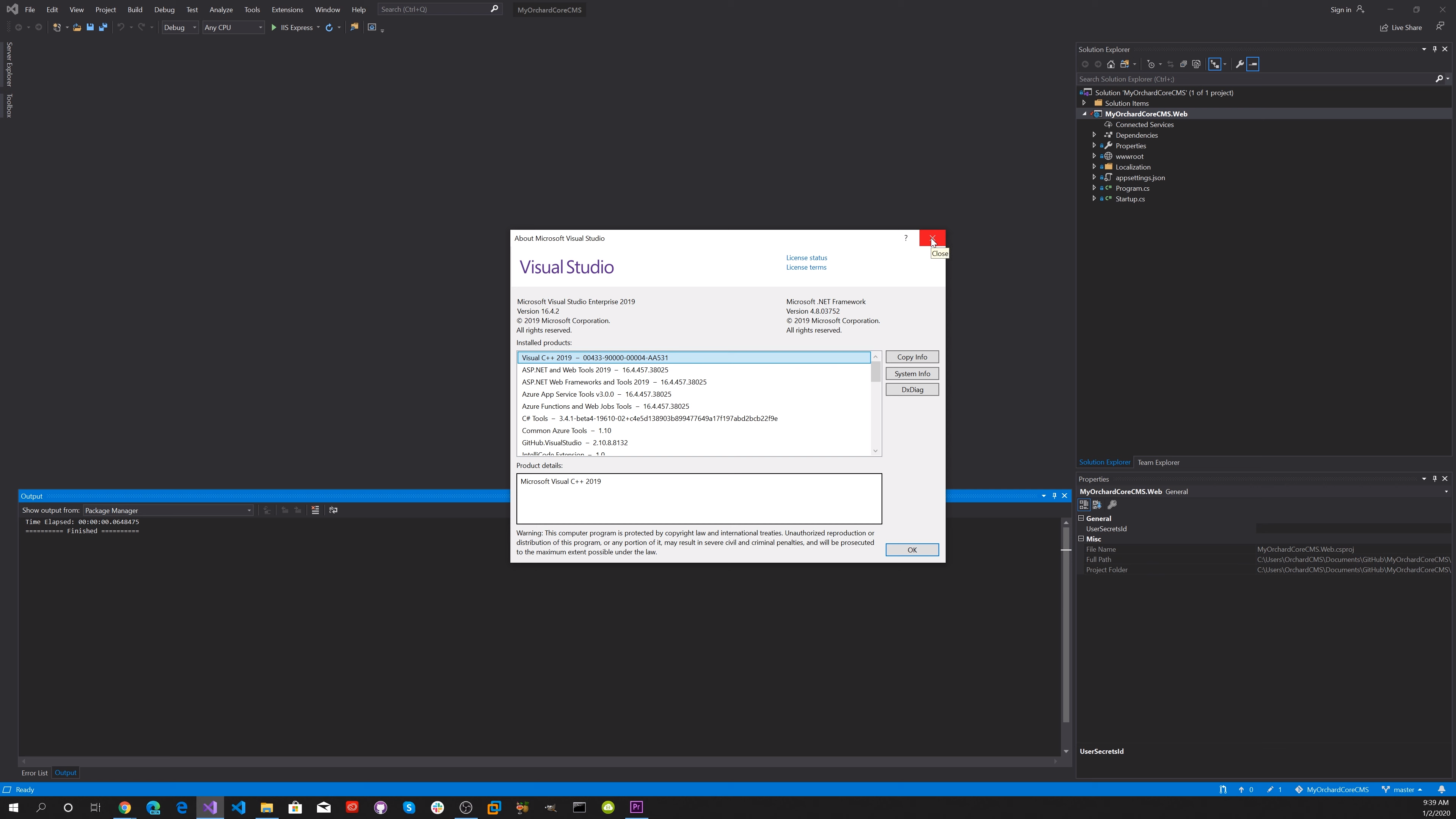Click the Pending Changes Filter clock icon
The width and height of the screenshot is (1456, 819).
pyautogui.click(x=1151, y=64)
